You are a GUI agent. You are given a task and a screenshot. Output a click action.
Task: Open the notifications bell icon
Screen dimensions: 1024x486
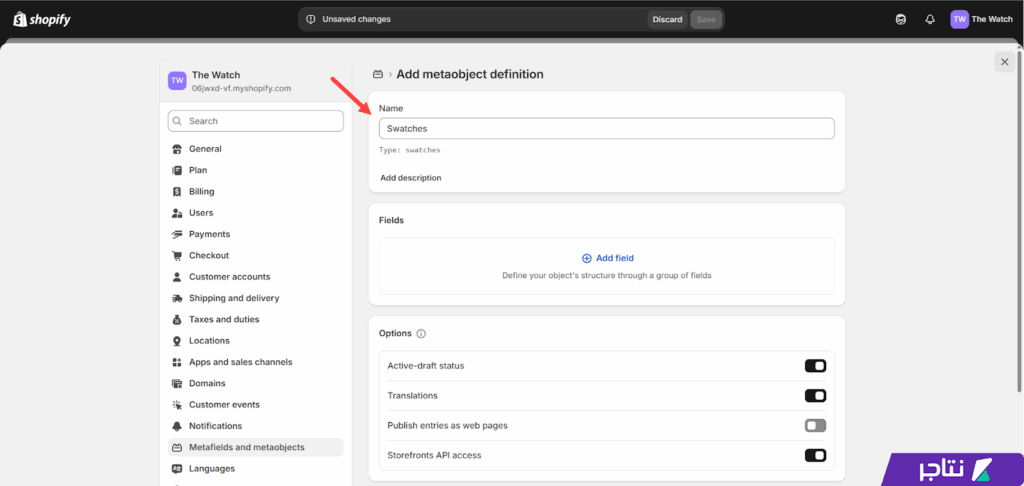click(x=930, y=19)
